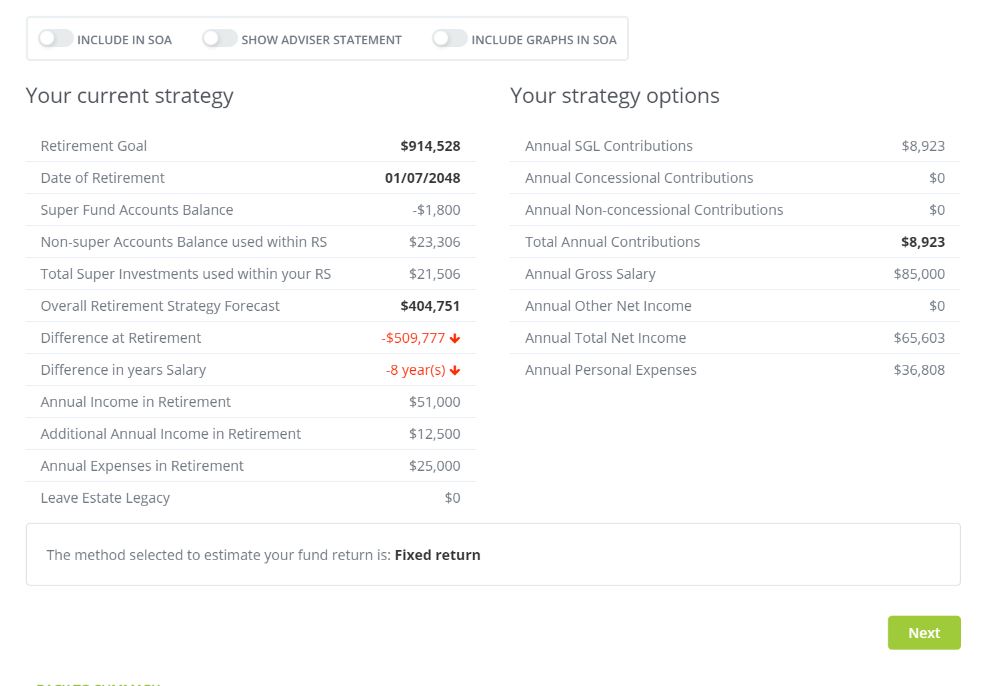
Task: Click the green Next button
Action: [923, 633]
